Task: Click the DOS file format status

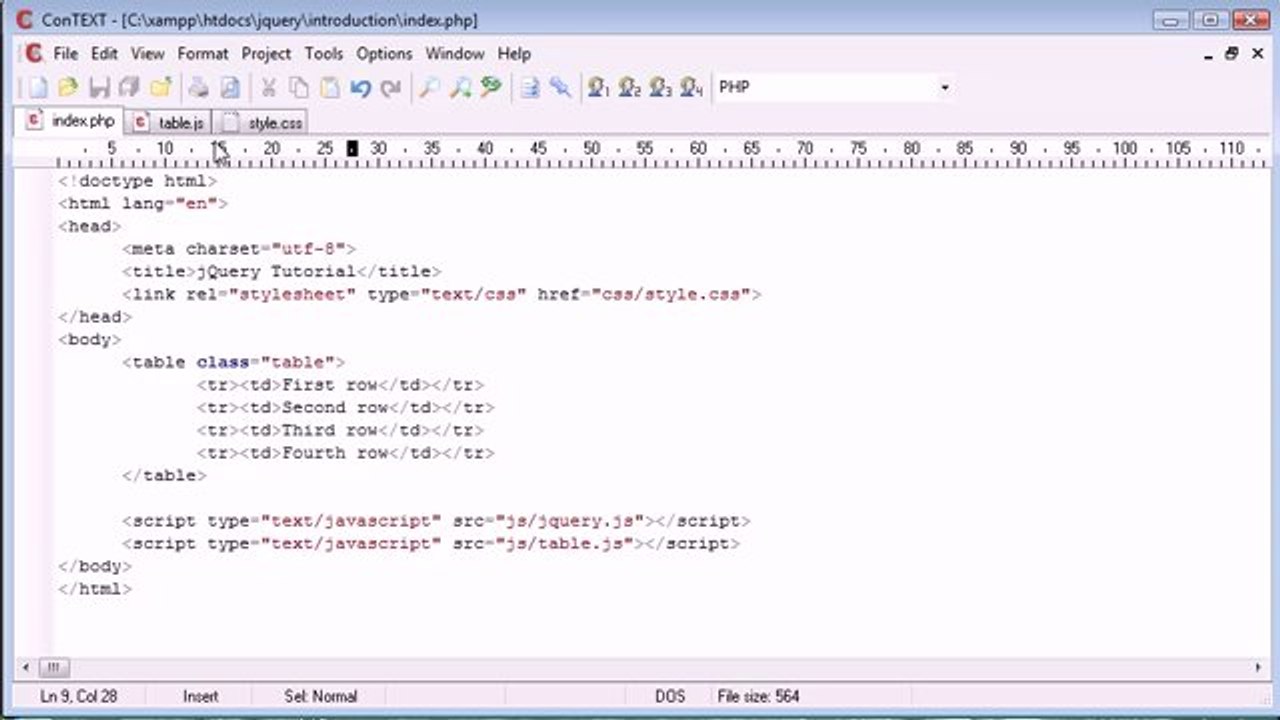Action: point(670,696)
